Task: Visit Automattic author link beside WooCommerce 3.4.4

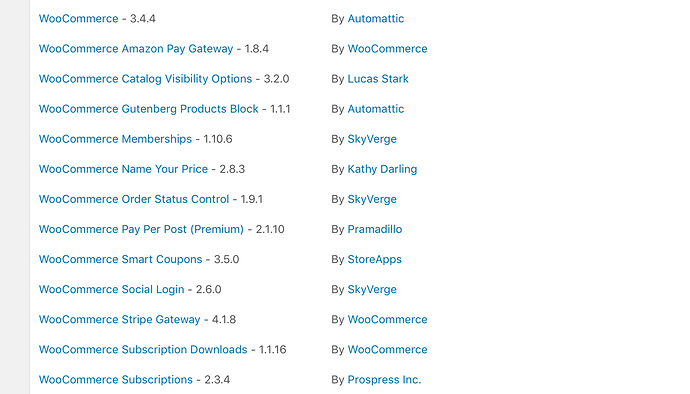Action: pos(376,18)
